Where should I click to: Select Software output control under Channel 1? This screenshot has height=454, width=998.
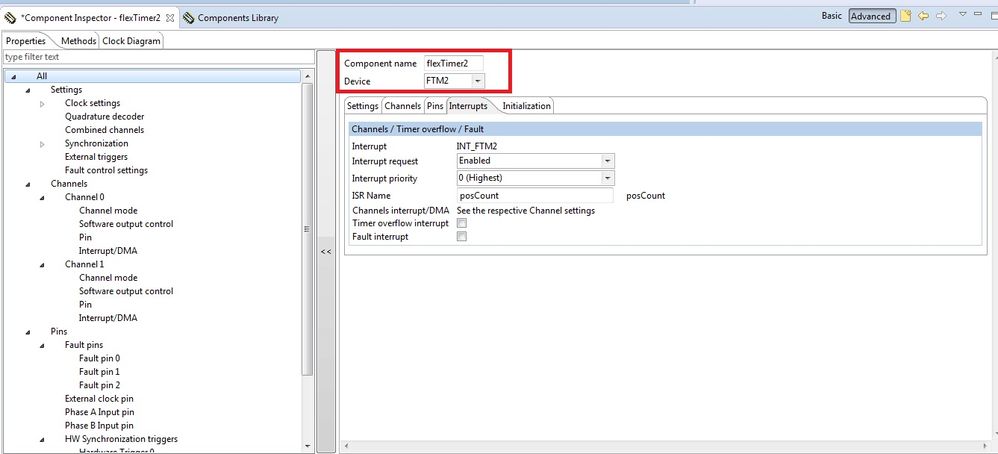tap(126, 291)
